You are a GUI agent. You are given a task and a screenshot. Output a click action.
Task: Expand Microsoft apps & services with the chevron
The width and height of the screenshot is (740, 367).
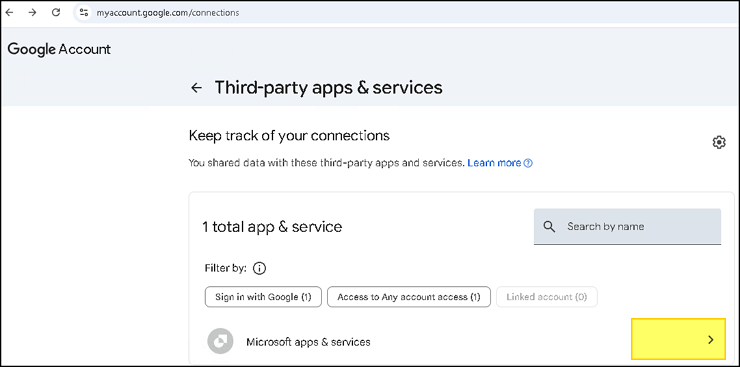click(x=711, y=340)
